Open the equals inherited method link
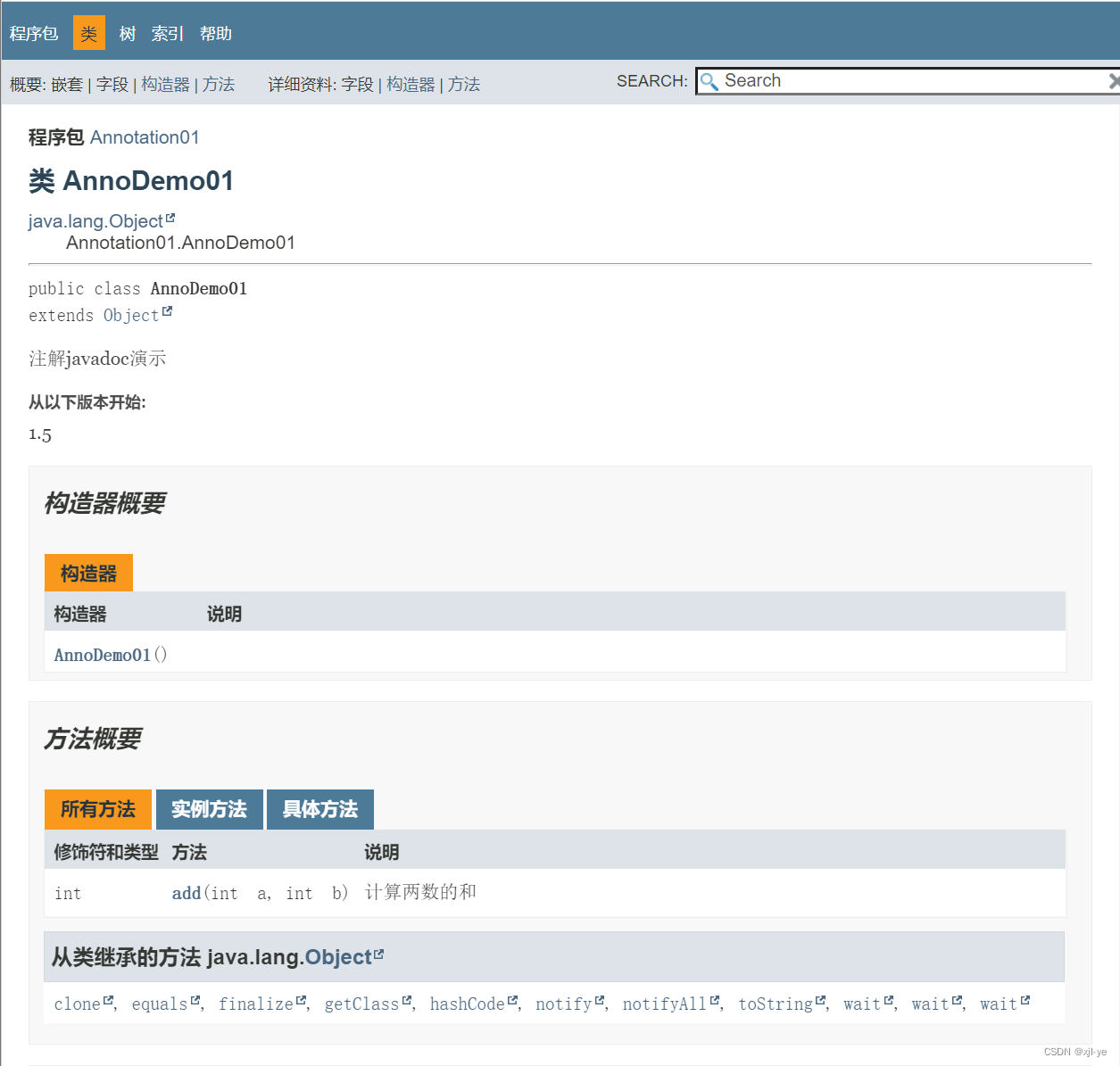1120x1066 pixels. (x=160, y=1004)
